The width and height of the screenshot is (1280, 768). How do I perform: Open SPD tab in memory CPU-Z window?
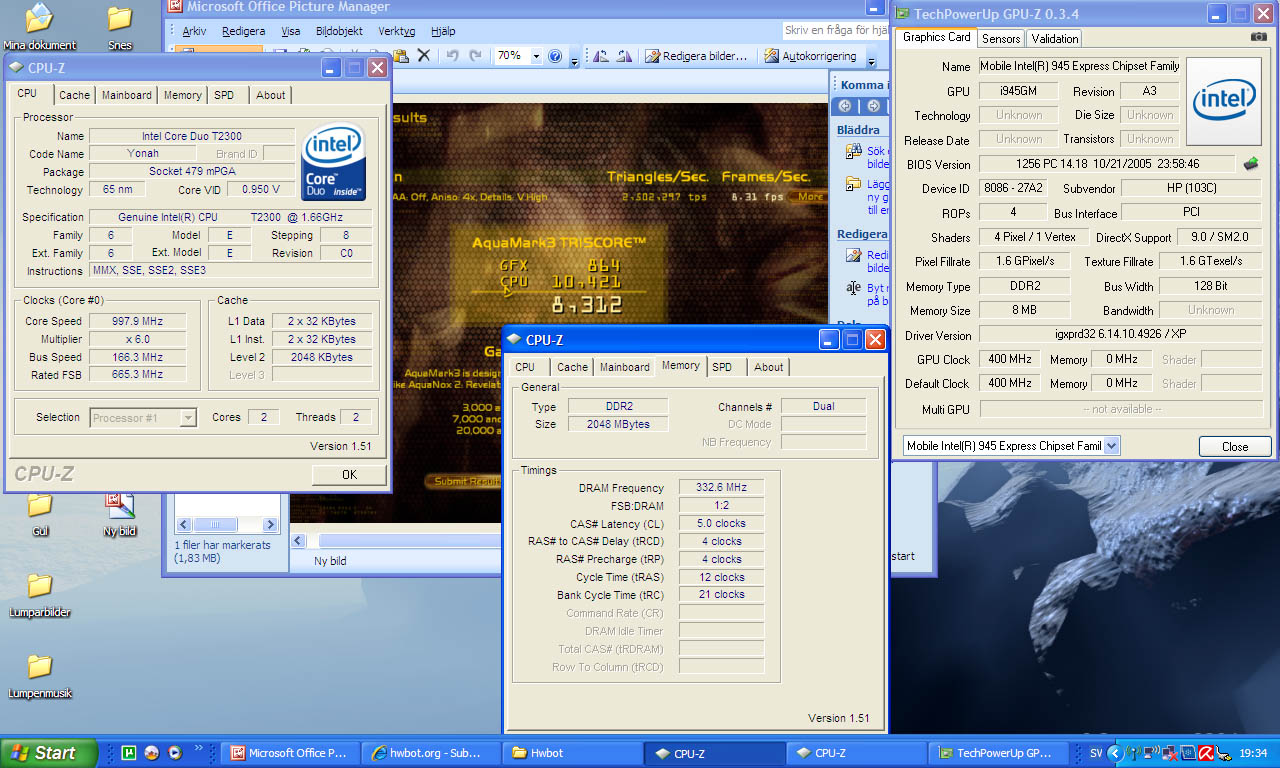[722, 367]
